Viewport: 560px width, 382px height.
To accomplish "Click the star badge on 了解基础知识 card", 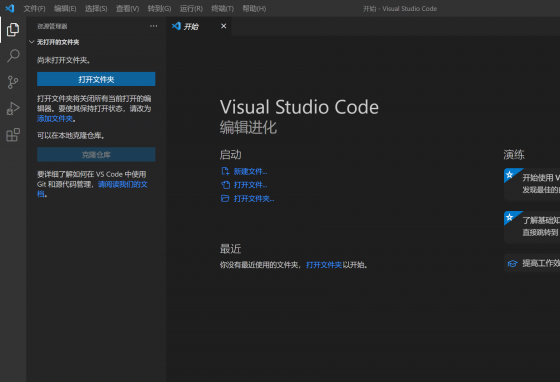I will 510,217.
